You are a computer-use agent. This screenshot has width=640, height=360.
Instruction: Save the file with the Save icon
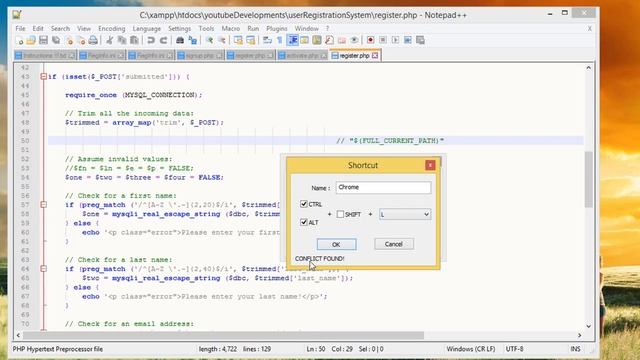click(x=43, y=40)
